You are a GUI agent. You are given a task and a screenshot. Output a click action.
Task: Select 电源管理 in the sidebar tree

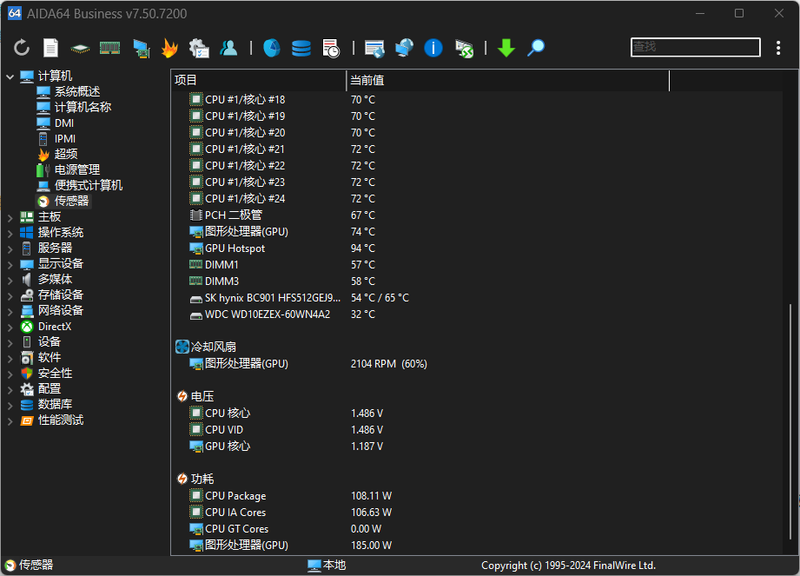(x=76, y=170)
